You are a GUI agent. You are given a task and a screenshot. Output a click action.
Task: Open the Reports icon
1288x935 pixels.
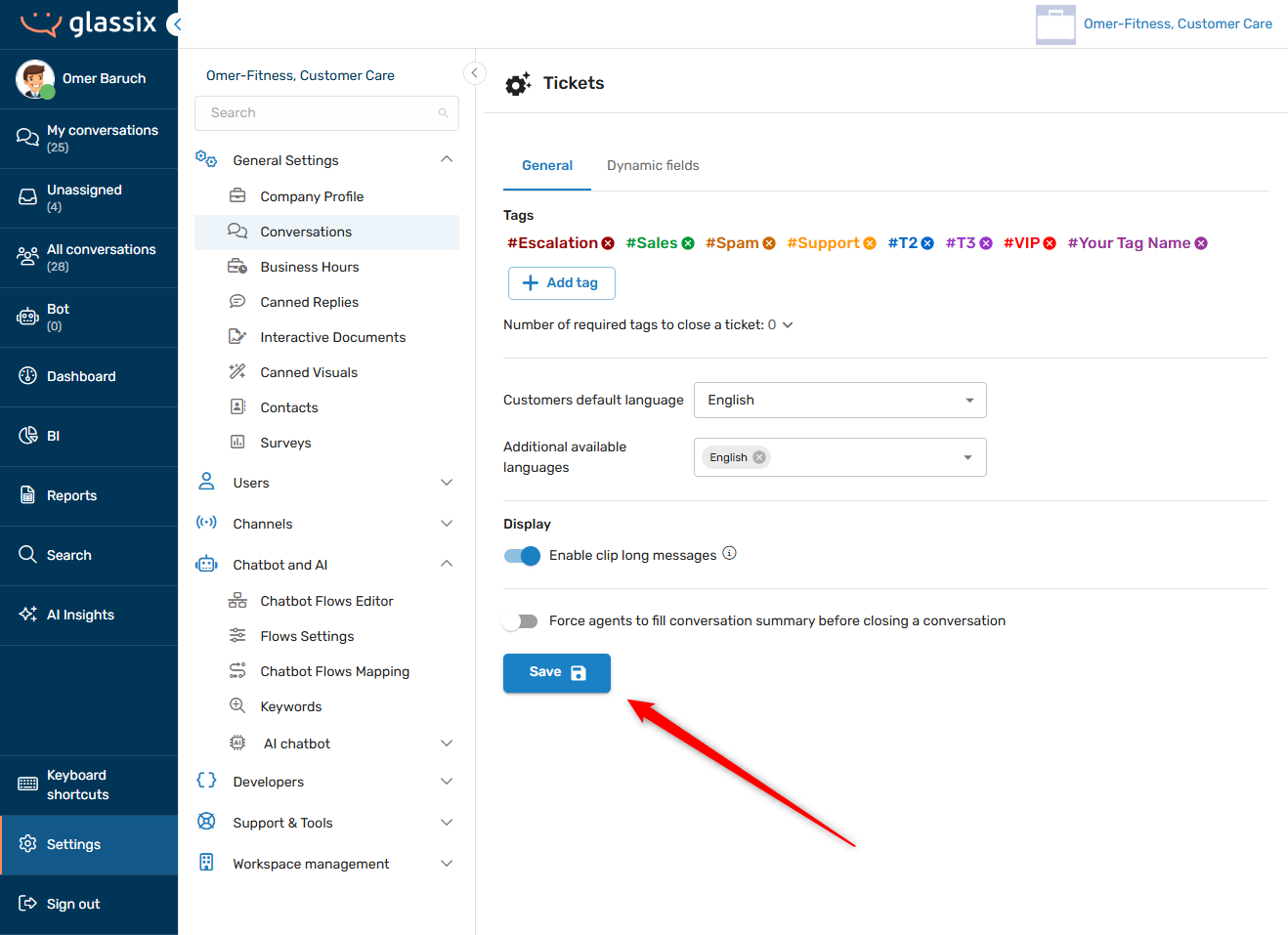[x=27, y=495]
